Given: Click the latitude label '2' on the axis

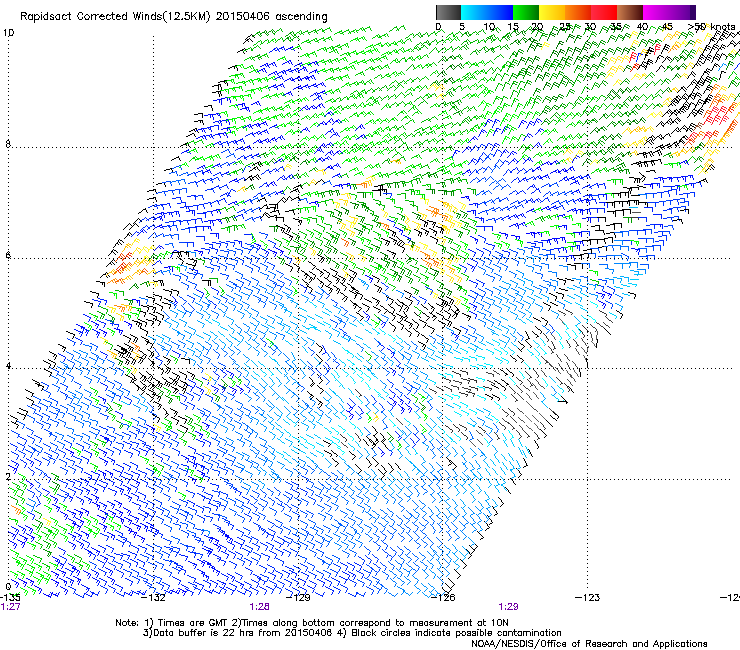Looking at the screenshot, I should [x=8, y=476].
